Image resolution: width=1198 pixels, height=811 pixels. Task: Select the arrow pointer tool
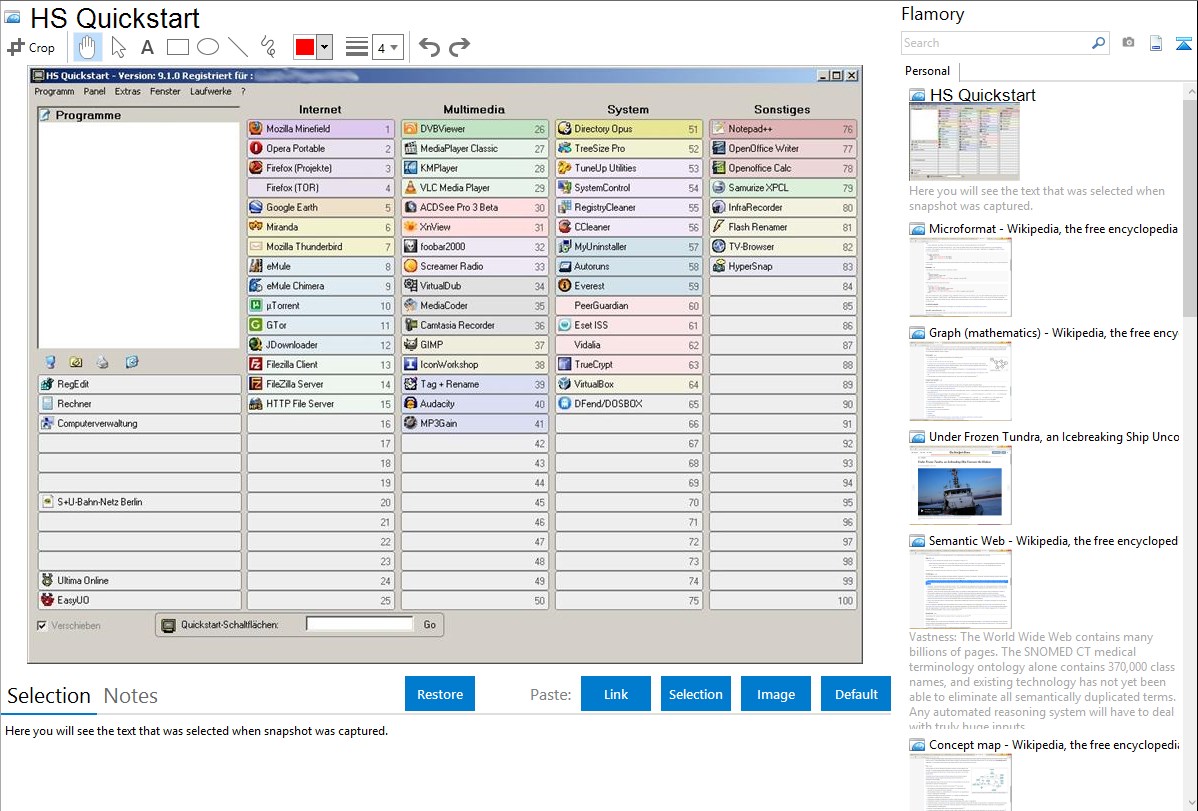click(x=118, y=47)
